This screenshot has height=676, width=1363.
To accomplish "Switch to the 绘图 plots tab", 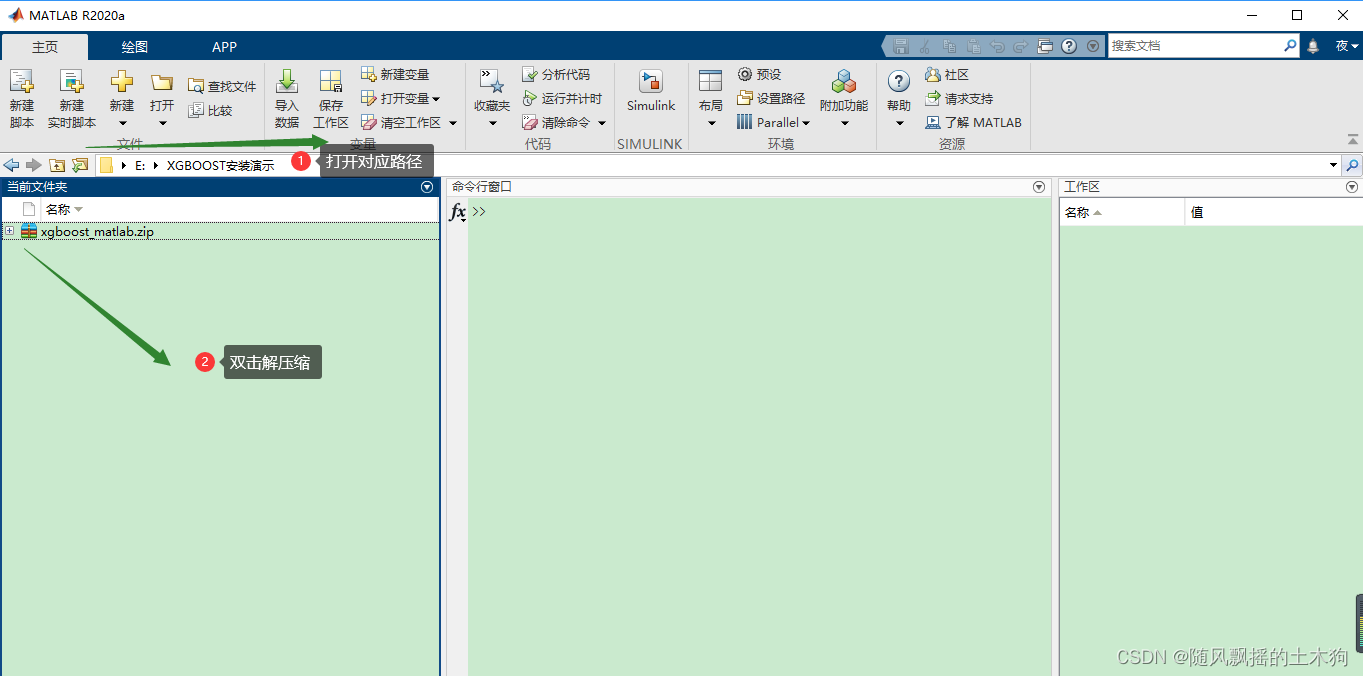I will [x=135, y=47].
